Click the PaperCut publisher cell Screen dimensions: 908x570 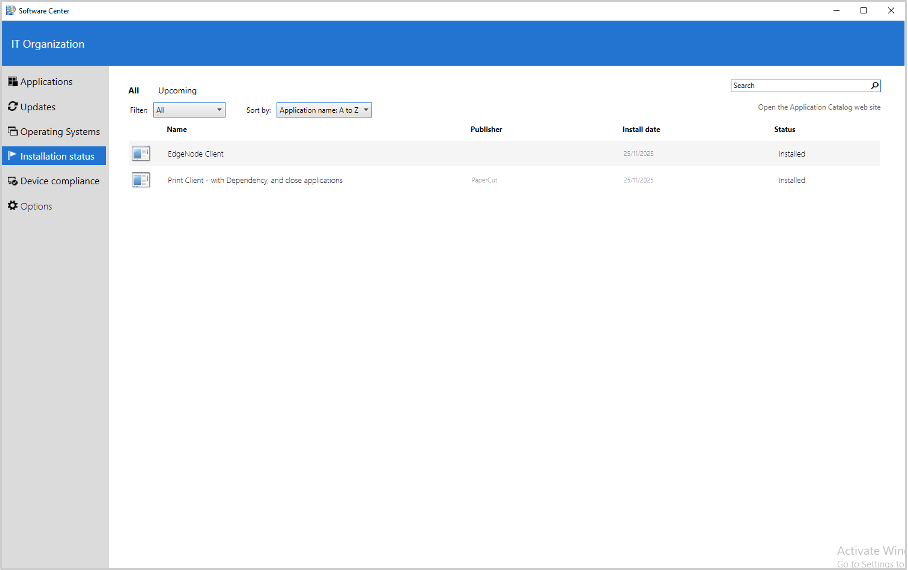[x=484, y=180]
